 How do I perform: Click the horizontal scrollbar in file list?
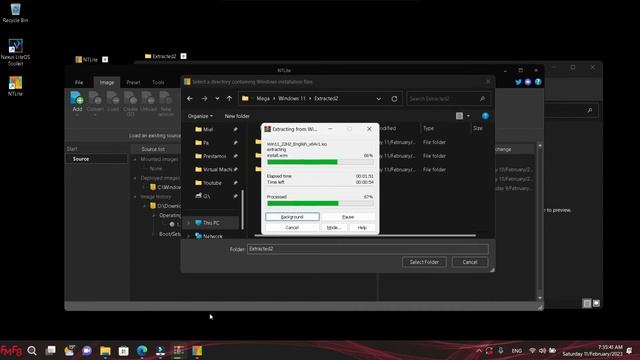(x=365, y=236)
